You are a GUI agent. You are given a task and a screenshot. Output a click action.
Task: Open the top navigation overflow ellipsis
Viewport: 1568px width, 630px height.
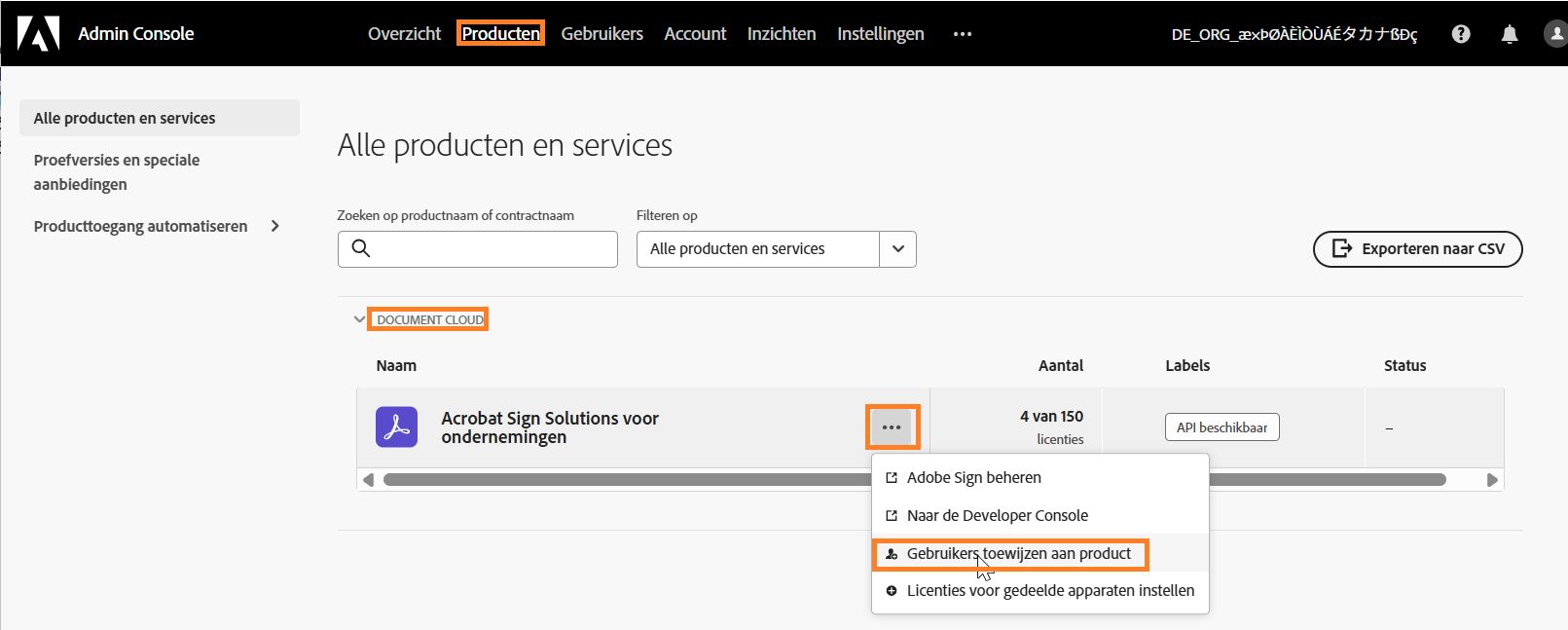[962, 34]
